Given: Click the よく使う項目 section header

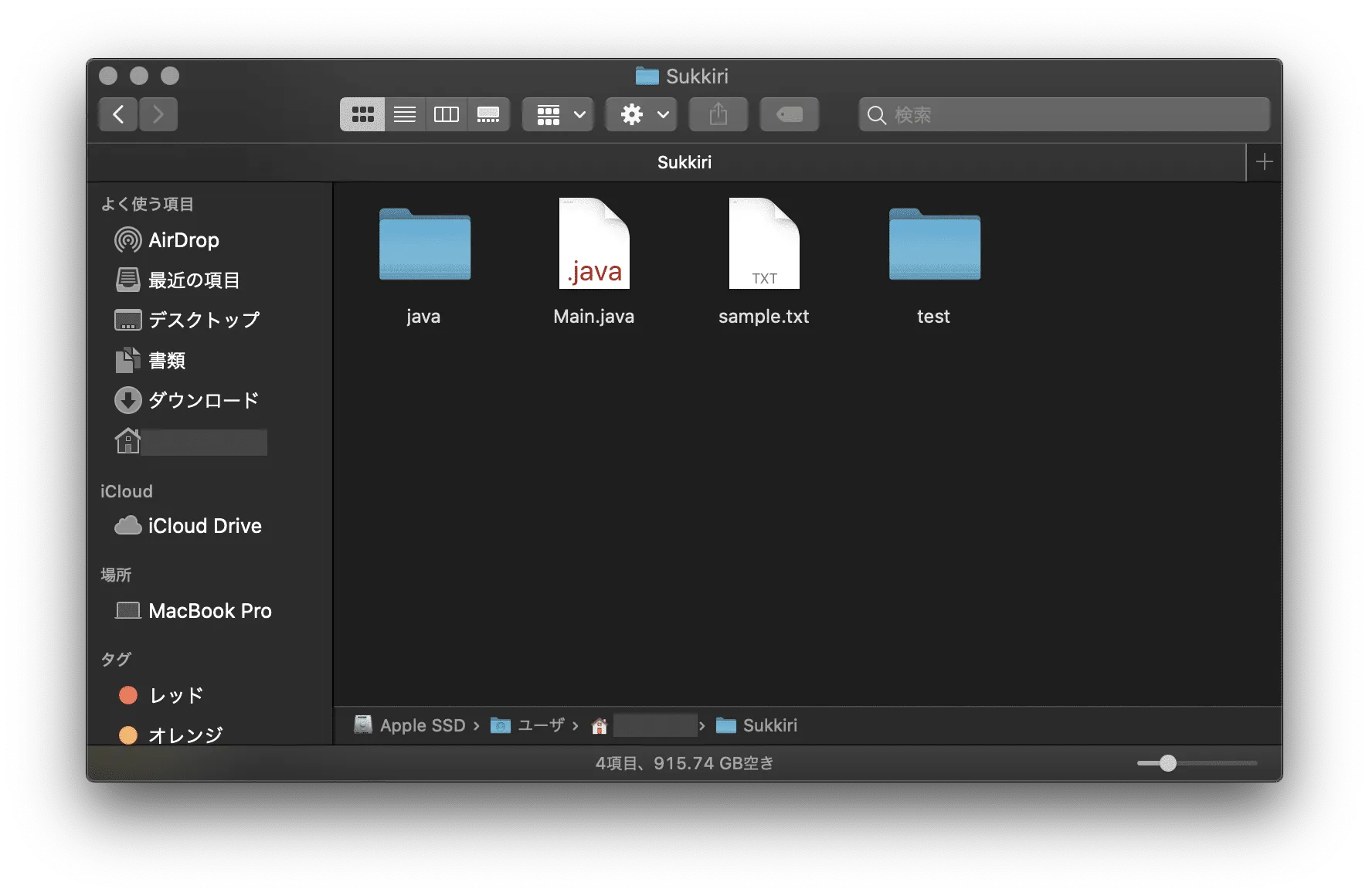Looking at the screenshot, I should [x=148, y=204].
